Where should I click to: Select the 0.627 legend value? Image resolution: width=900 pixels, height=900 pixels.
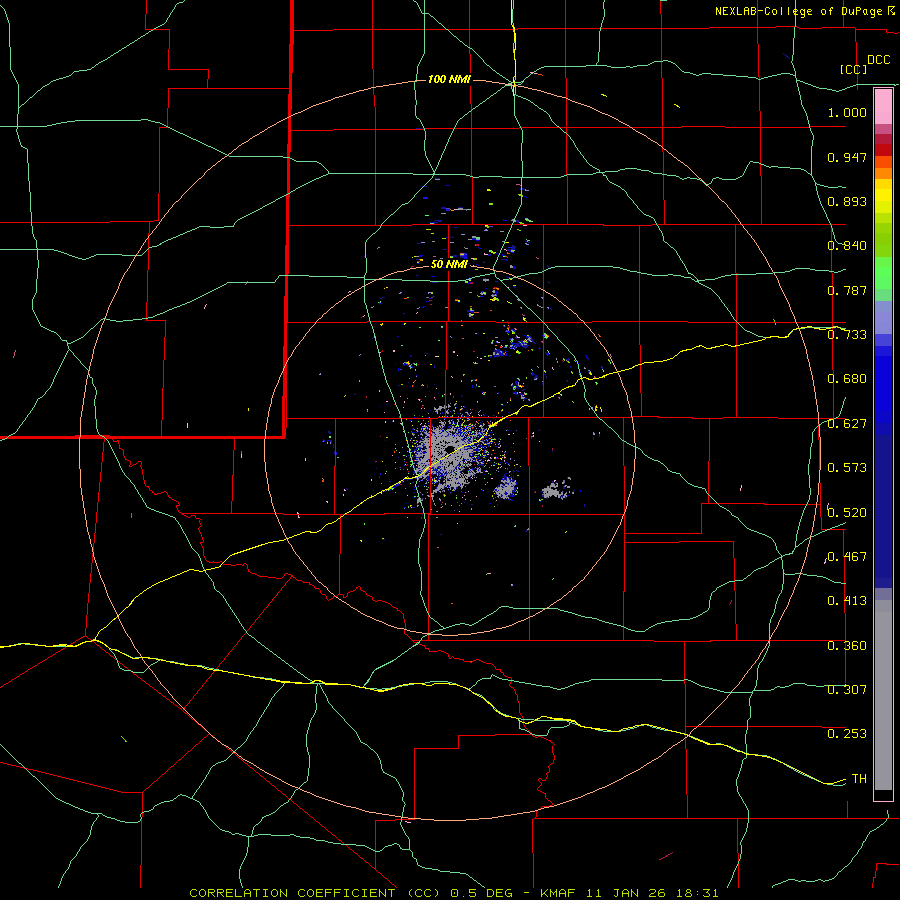coord(847,424)
